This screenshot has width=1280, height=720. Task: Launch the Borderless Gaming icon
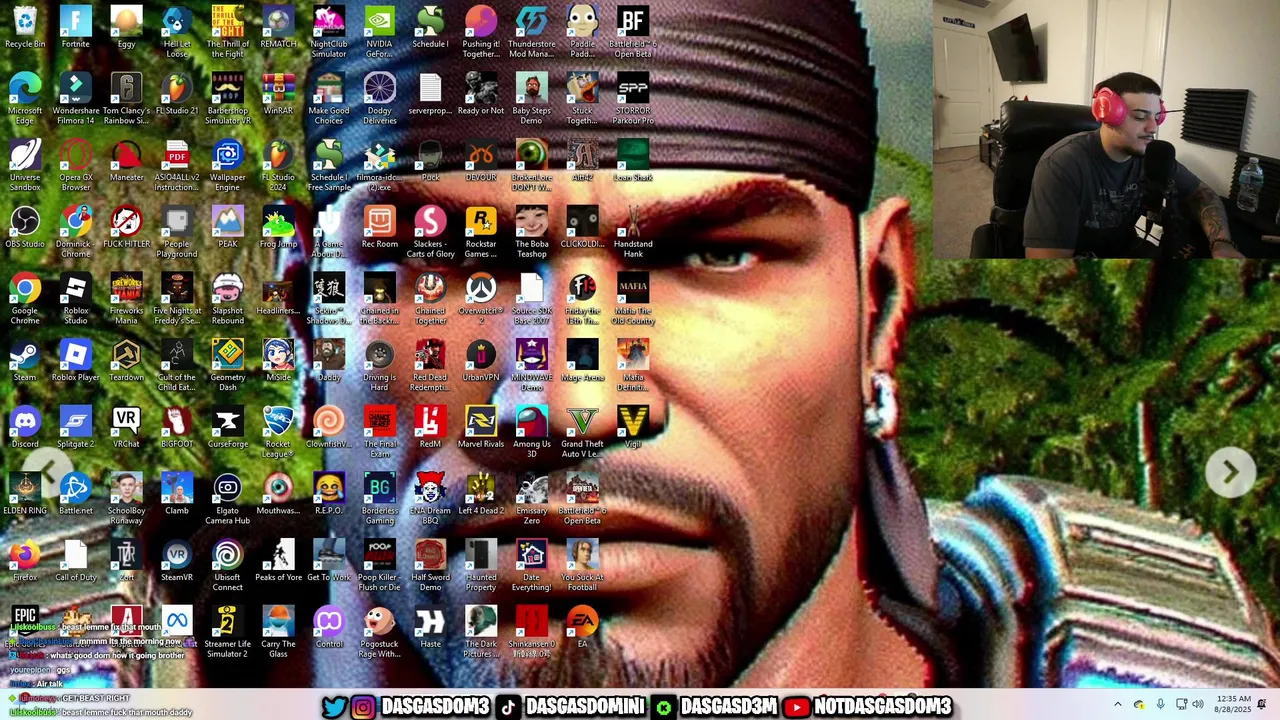point(380,498)
